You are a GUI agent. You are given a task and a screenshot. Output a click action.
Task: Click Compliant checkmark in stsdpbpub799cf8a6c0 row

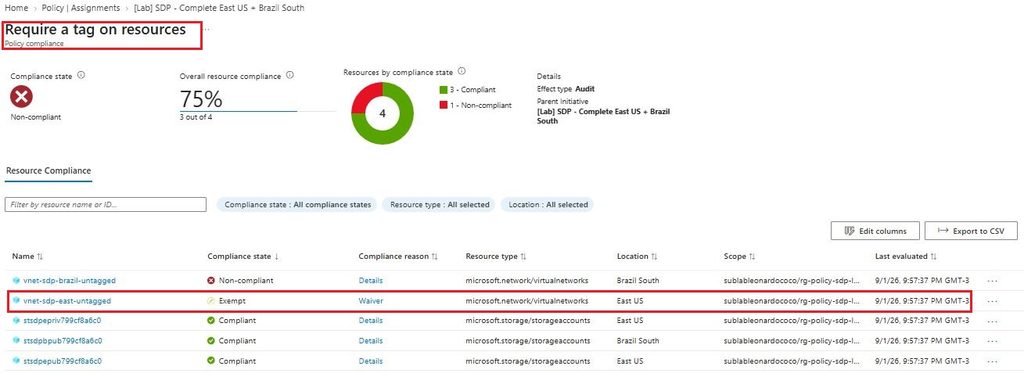coord(211,340)
